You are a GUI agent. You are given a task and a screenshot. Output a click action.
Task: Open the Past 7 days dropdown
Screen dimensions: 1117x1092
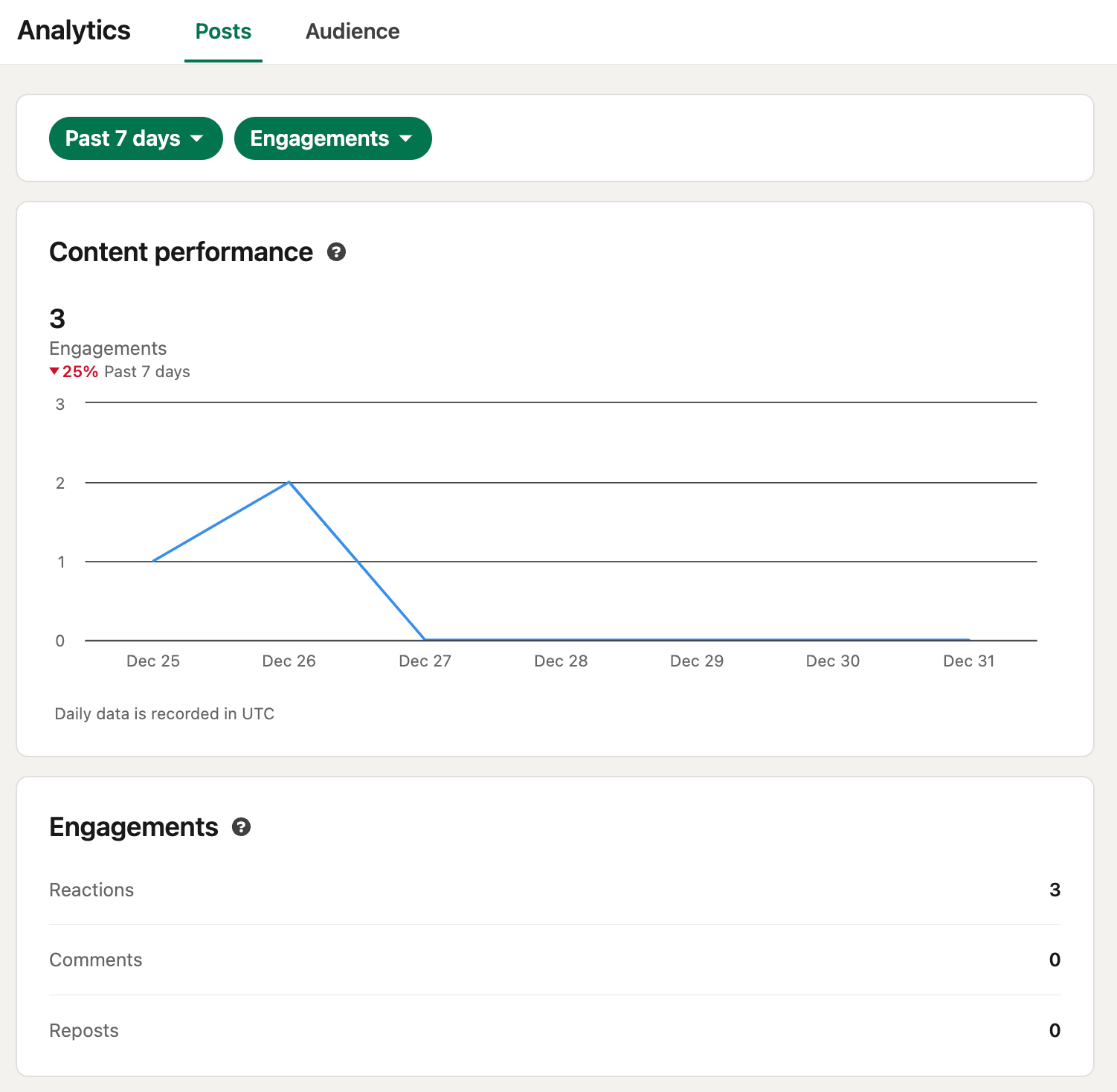[136, 138]
